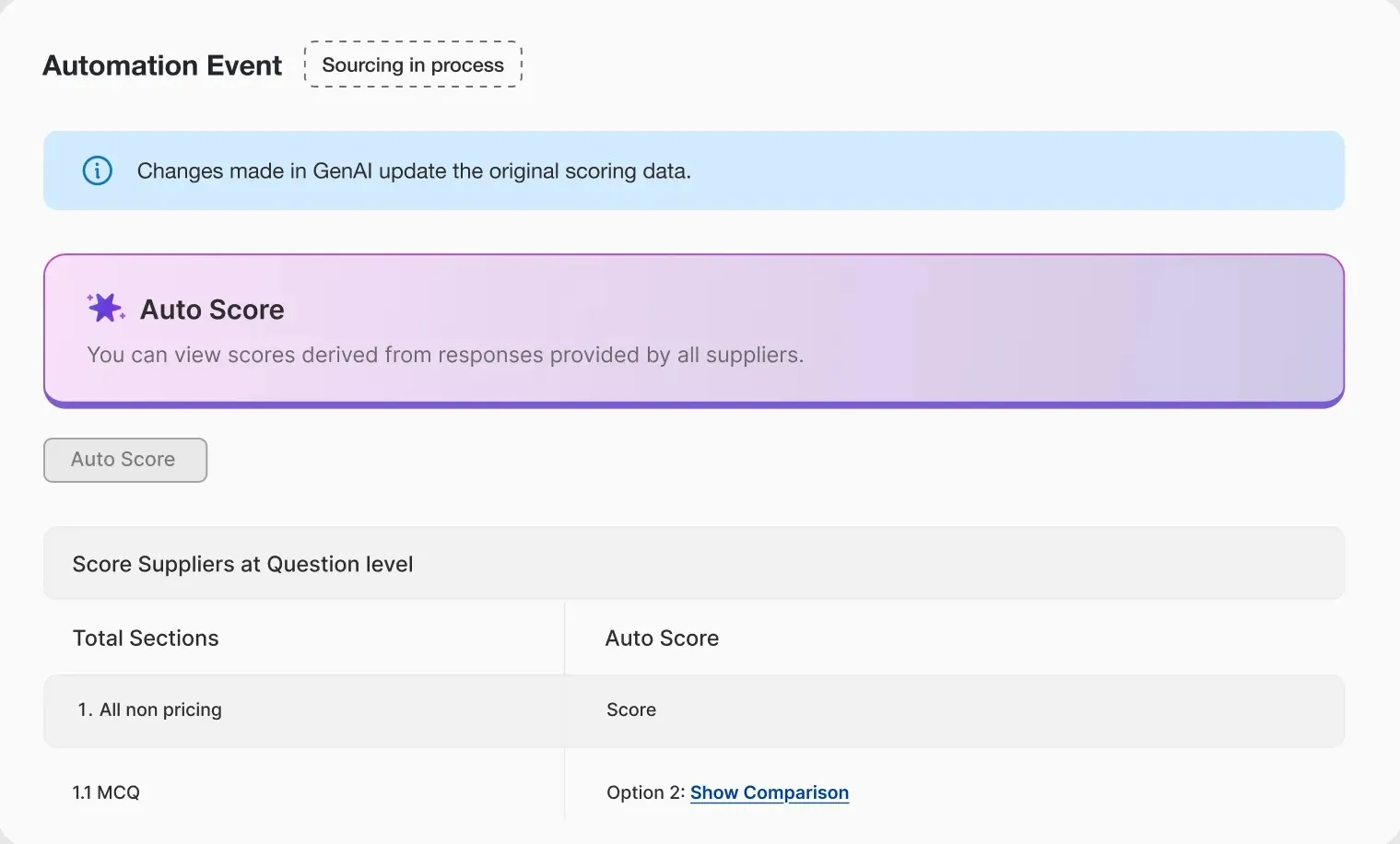Click the purple sparkle Auto Score icon

[x=106, y=308]
